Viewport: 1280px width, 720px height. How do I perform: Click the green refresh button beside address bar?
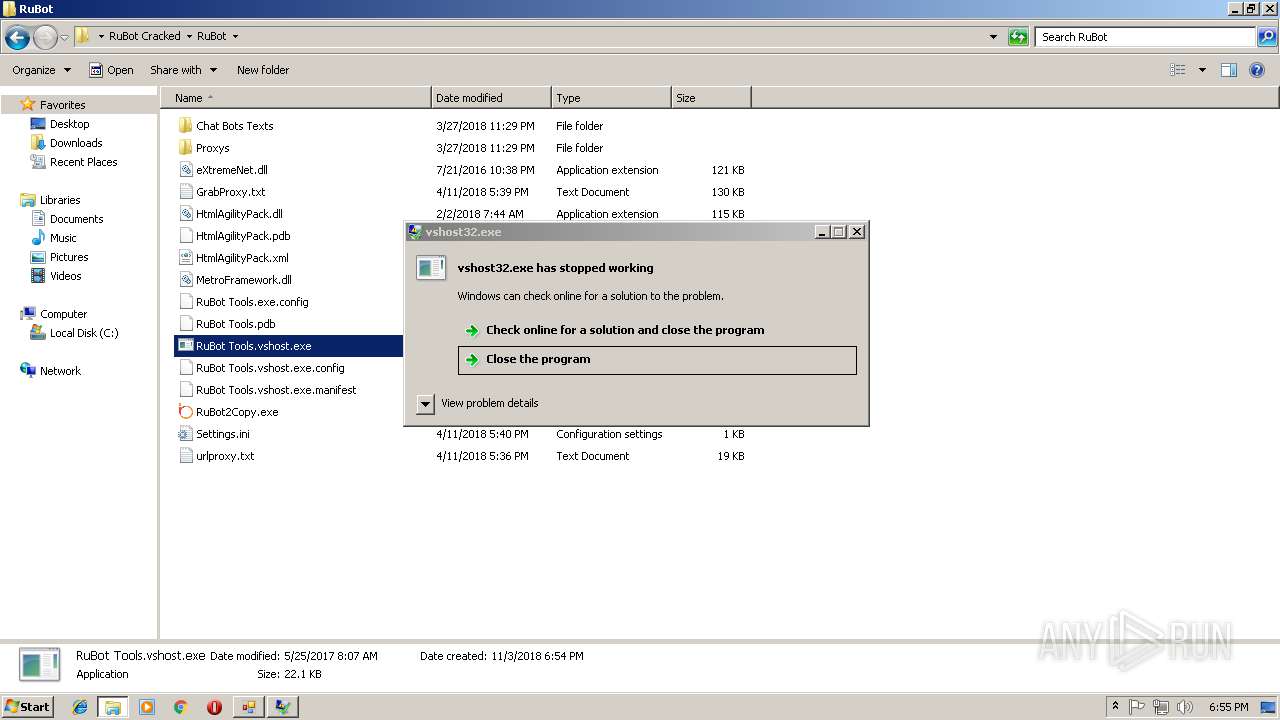[x=1018, y=37]
